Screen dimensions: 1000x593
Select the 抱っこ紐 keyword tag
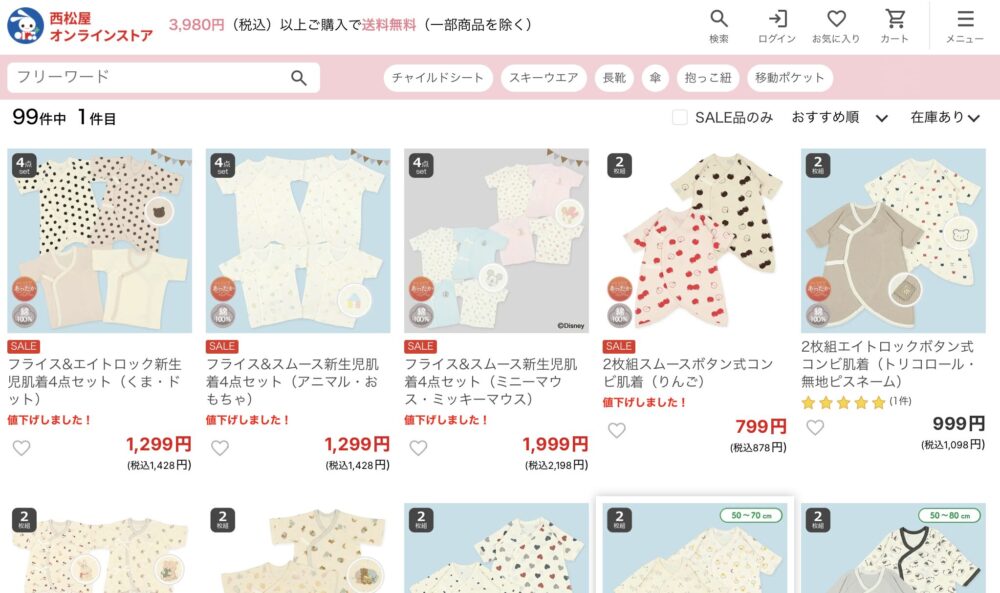(708, 78)
